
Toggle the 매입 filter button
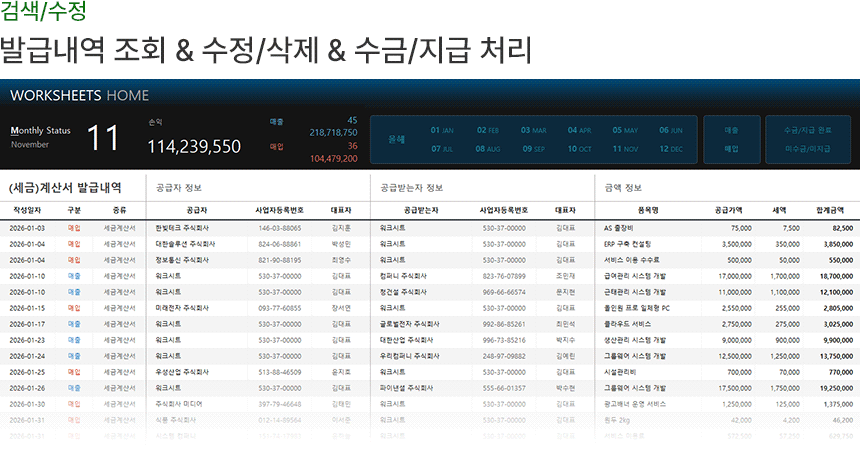pyautogui.click(x=731, y=149)
